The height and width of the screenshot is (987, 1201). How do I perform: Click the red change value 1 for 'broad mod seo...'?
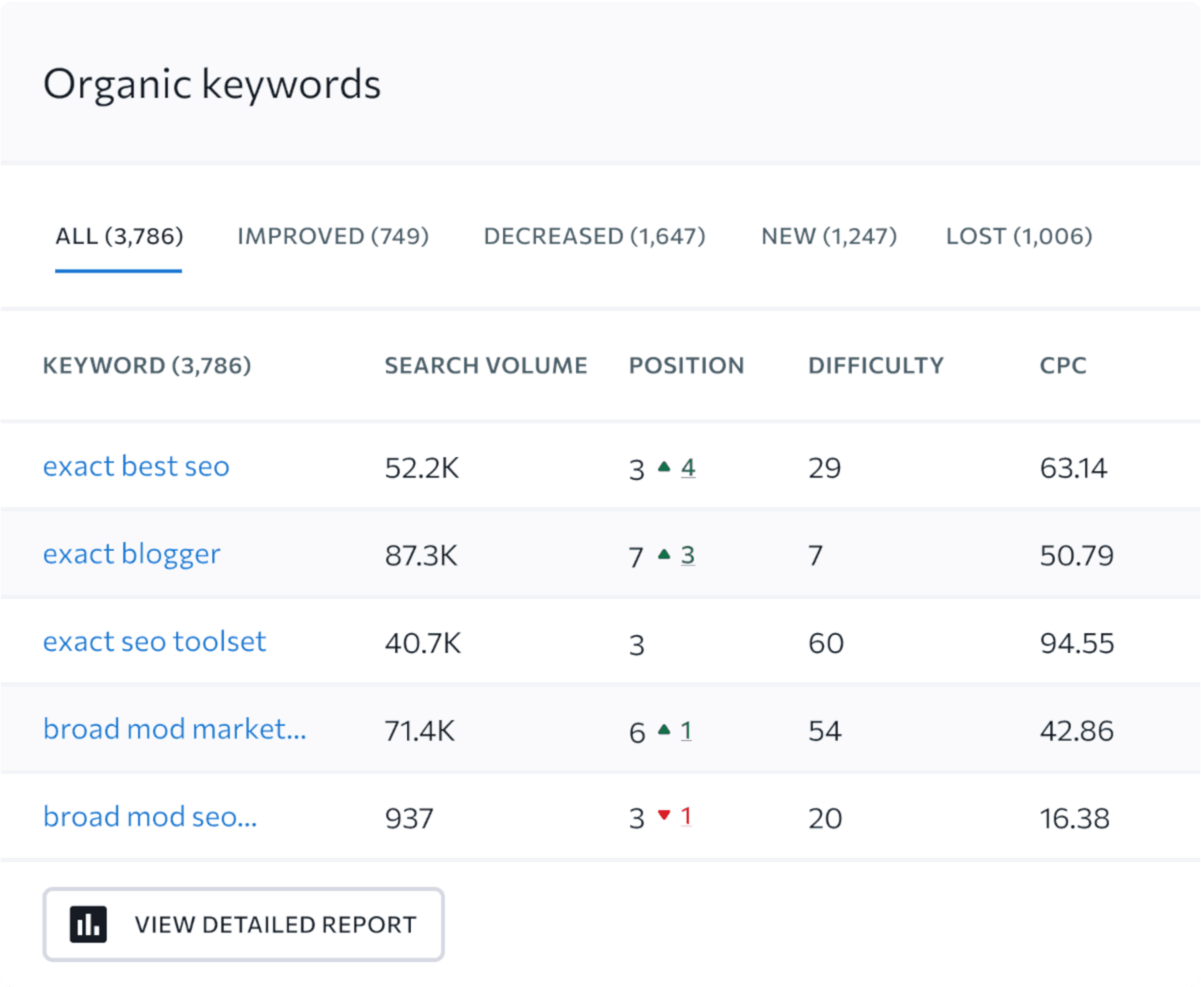(686, 817)
